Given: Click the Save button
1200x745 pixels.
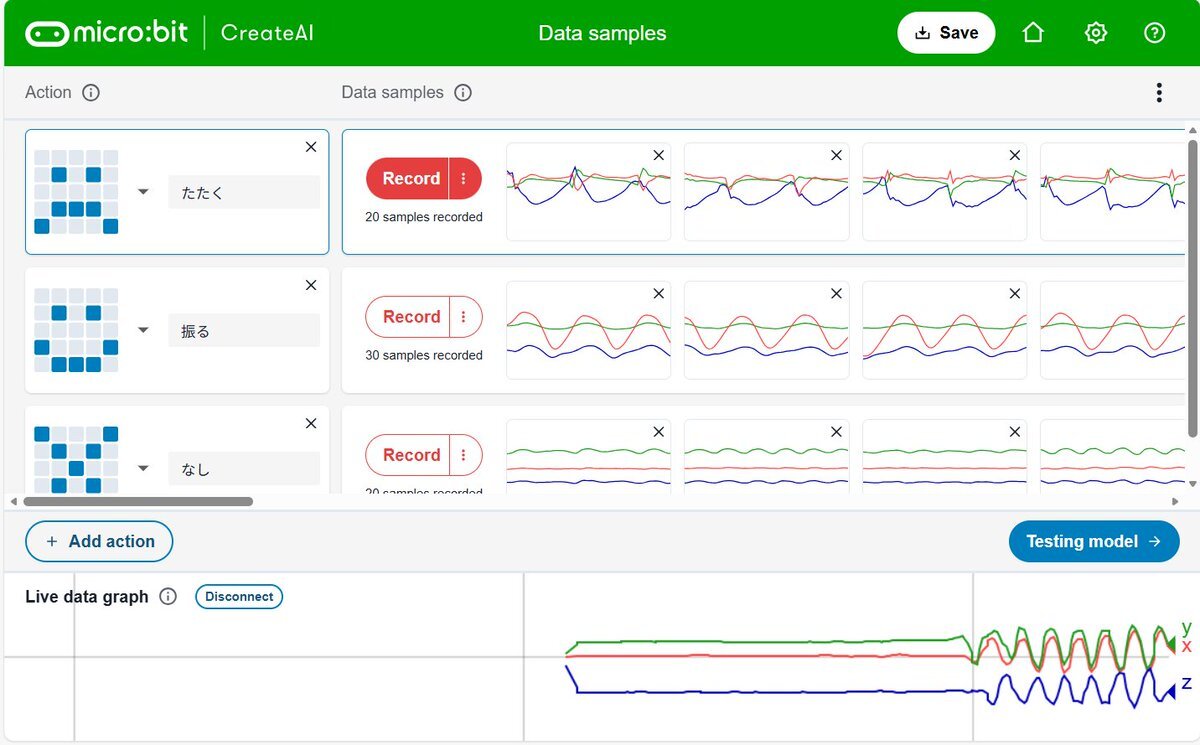Looking at the screenshot, I should [x=946, y=33].
